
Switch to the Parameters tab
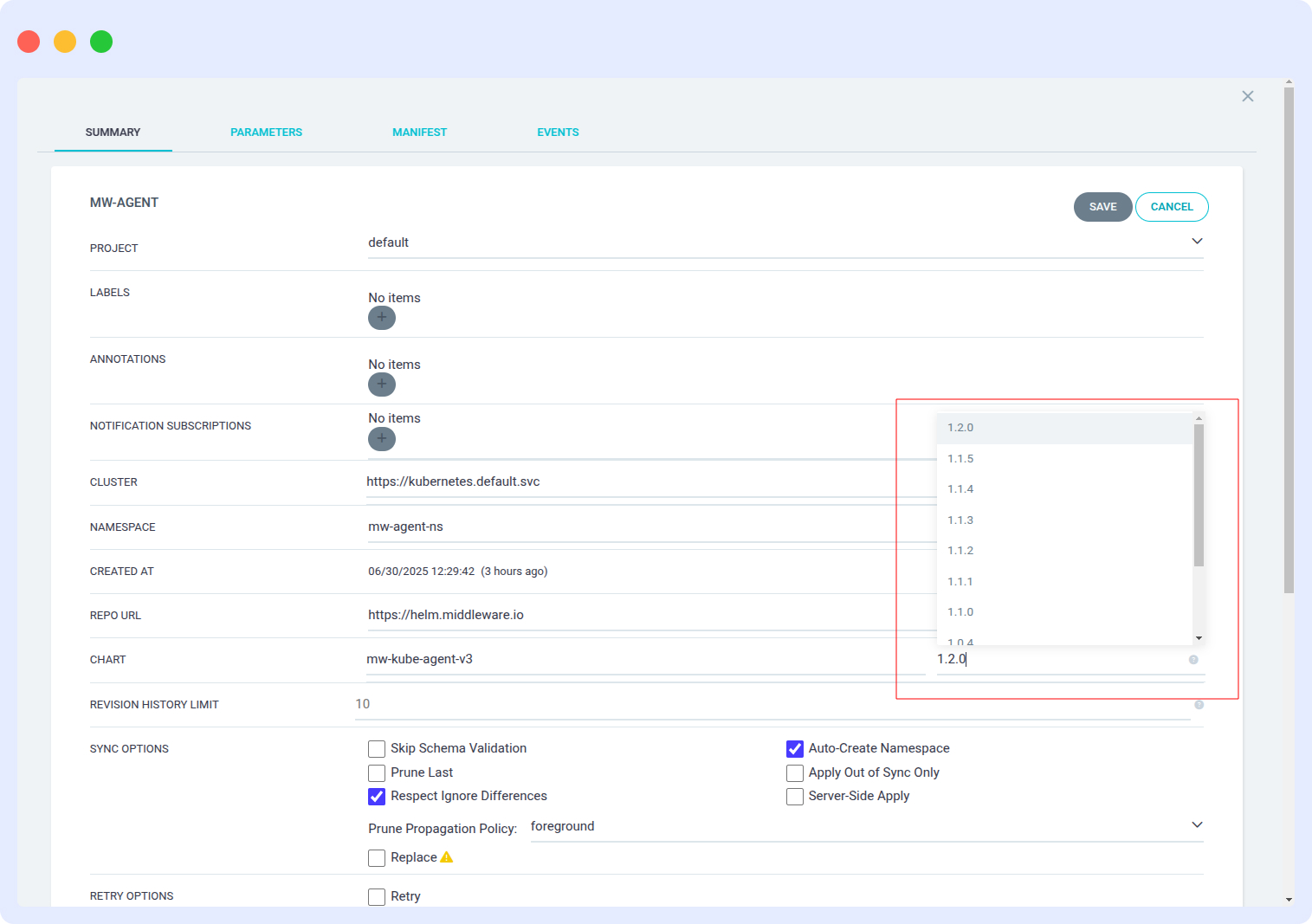point(266,132)
